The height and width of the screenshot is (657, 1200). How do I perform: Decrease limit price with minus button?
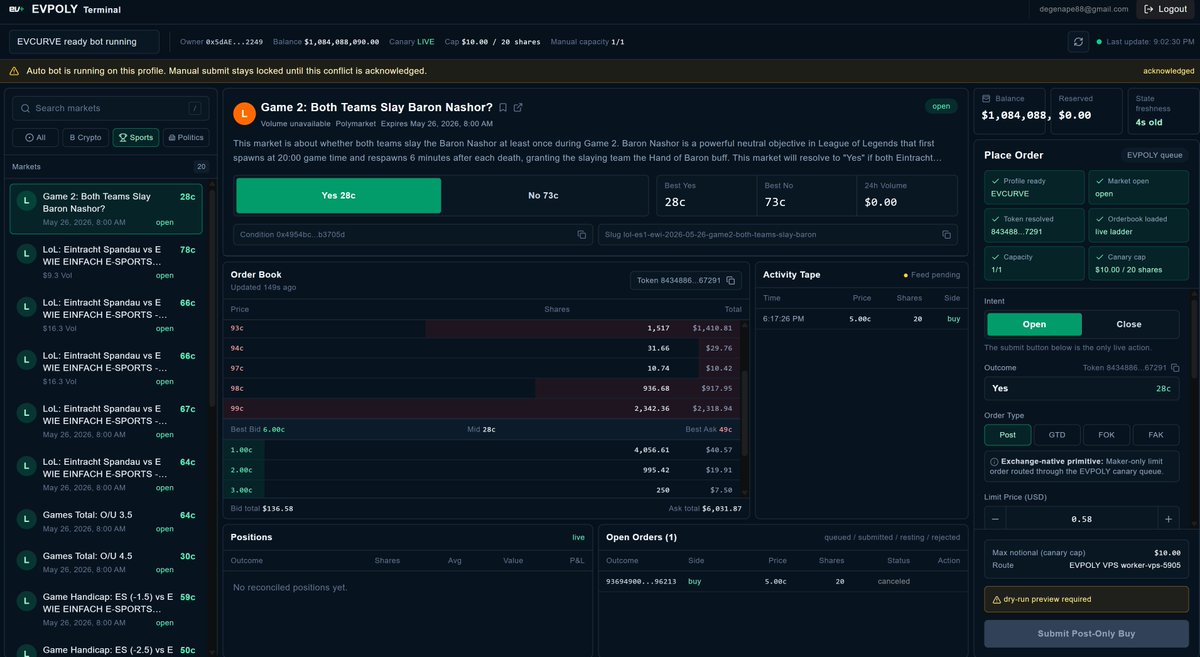click(995, 519)
